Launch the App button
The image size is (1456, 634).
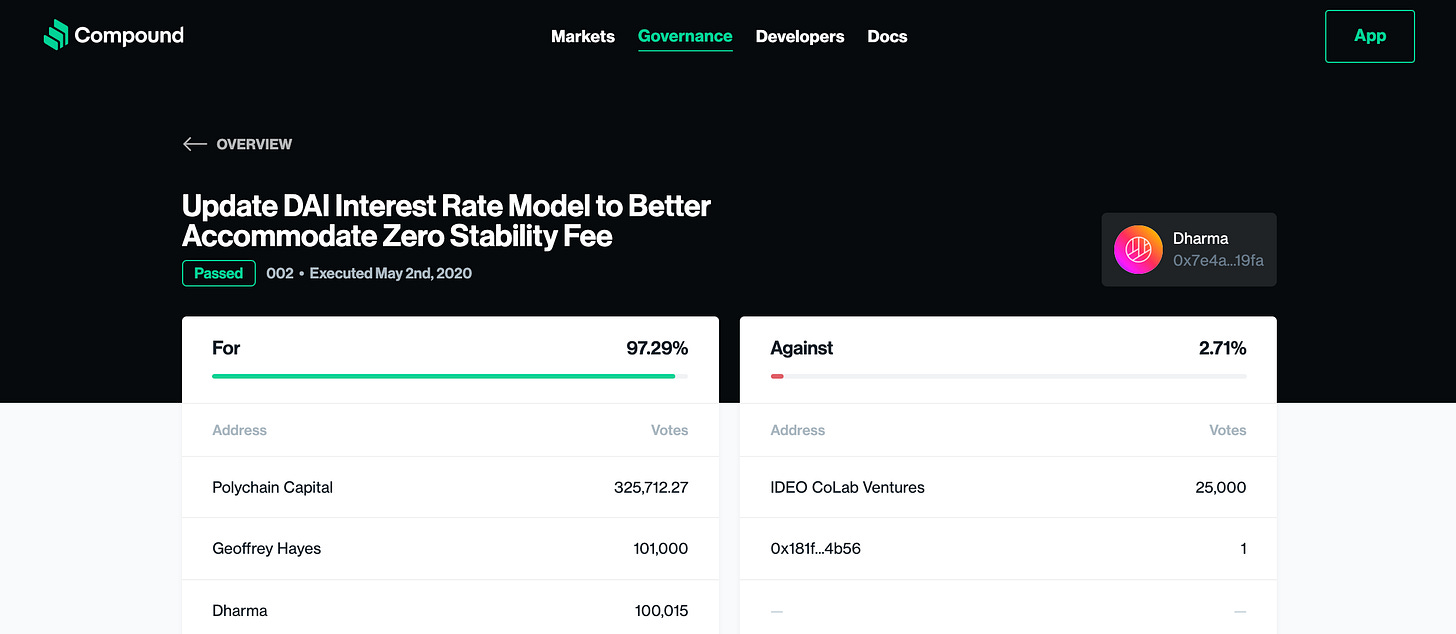[x=1369, y=36]
